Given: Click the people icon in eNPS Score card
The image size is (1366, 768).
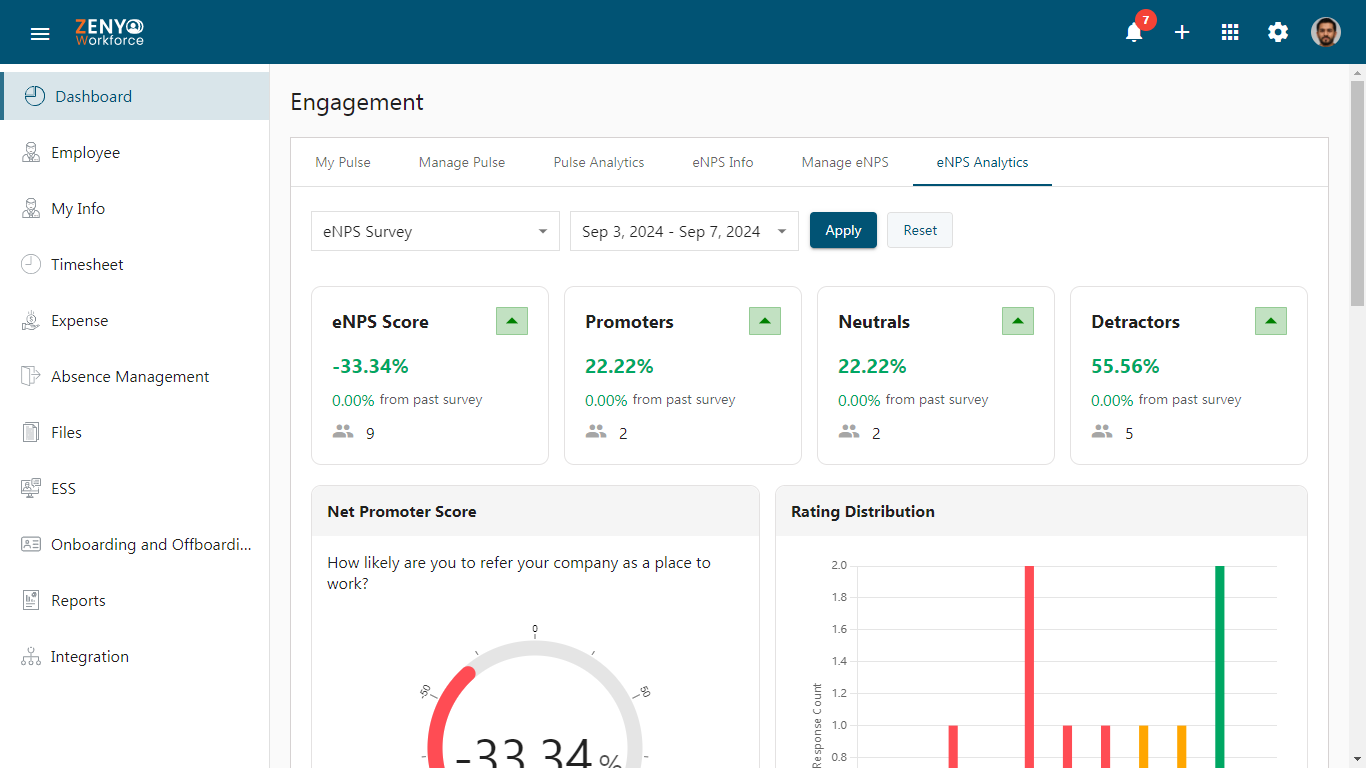Looking at the screenshot, I should pyautogui.click(x=343, y=432).
